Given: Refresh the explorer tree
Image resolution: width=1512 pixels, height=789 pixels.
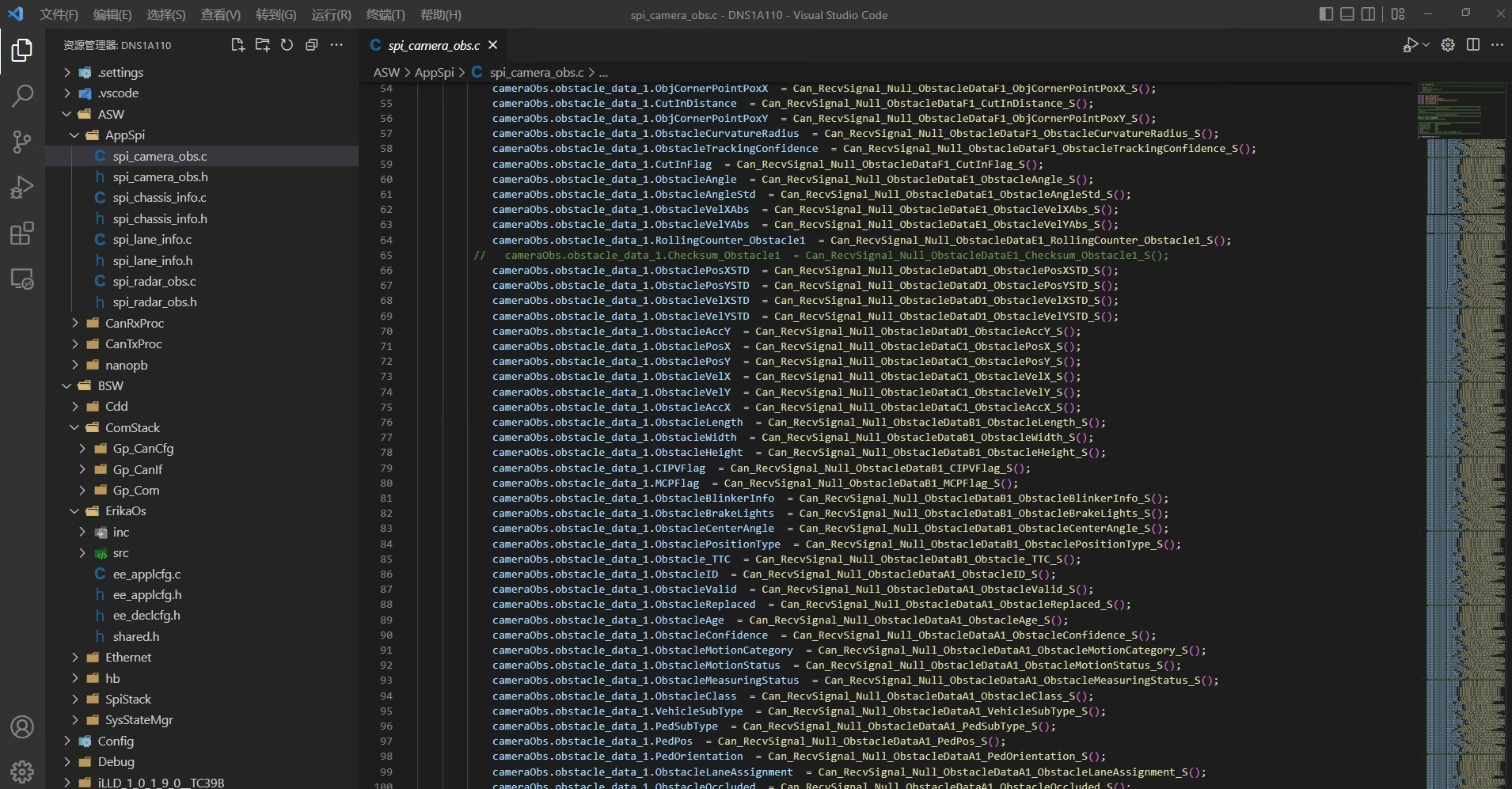Looking at the screenshot, I should click(x=287, y=45).
